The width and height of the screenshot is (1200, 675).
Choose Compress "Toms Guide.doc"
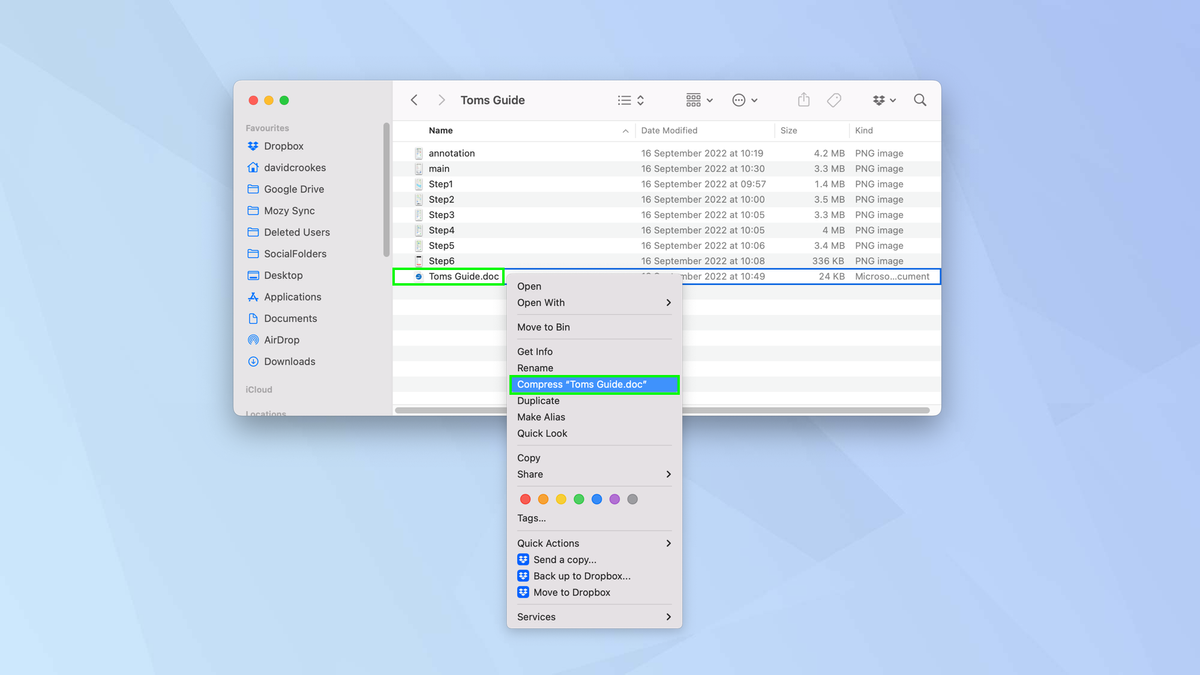coord(594,384)
